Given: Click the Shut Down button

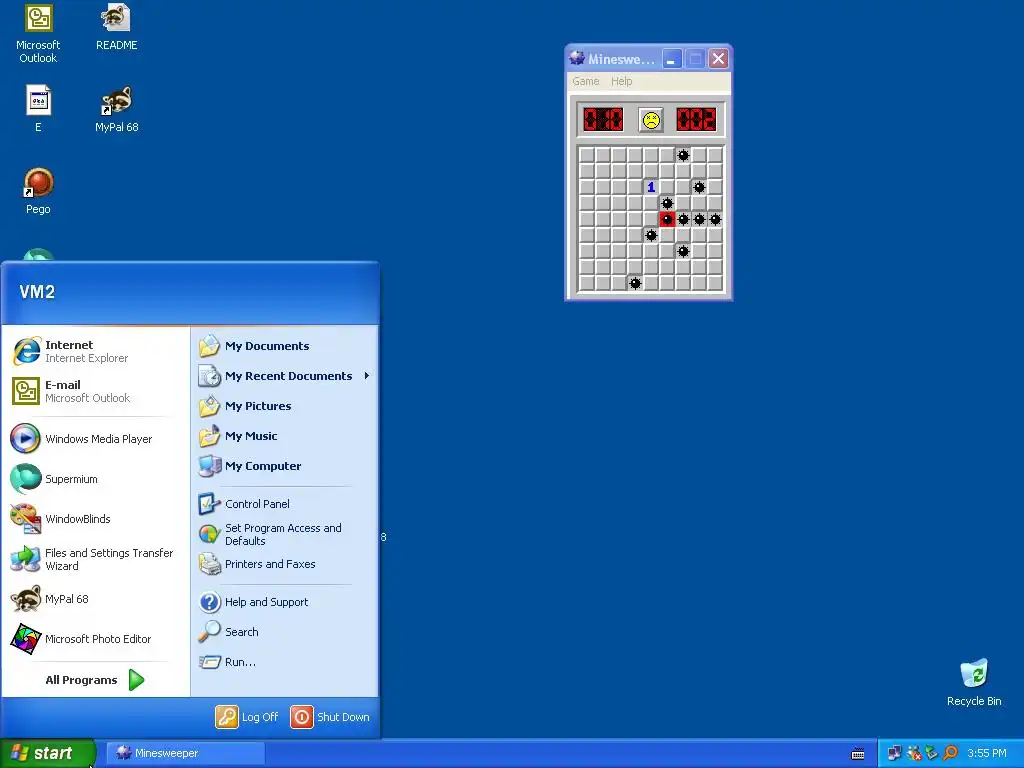Looking at the screenshot, I should click(330, 717).
